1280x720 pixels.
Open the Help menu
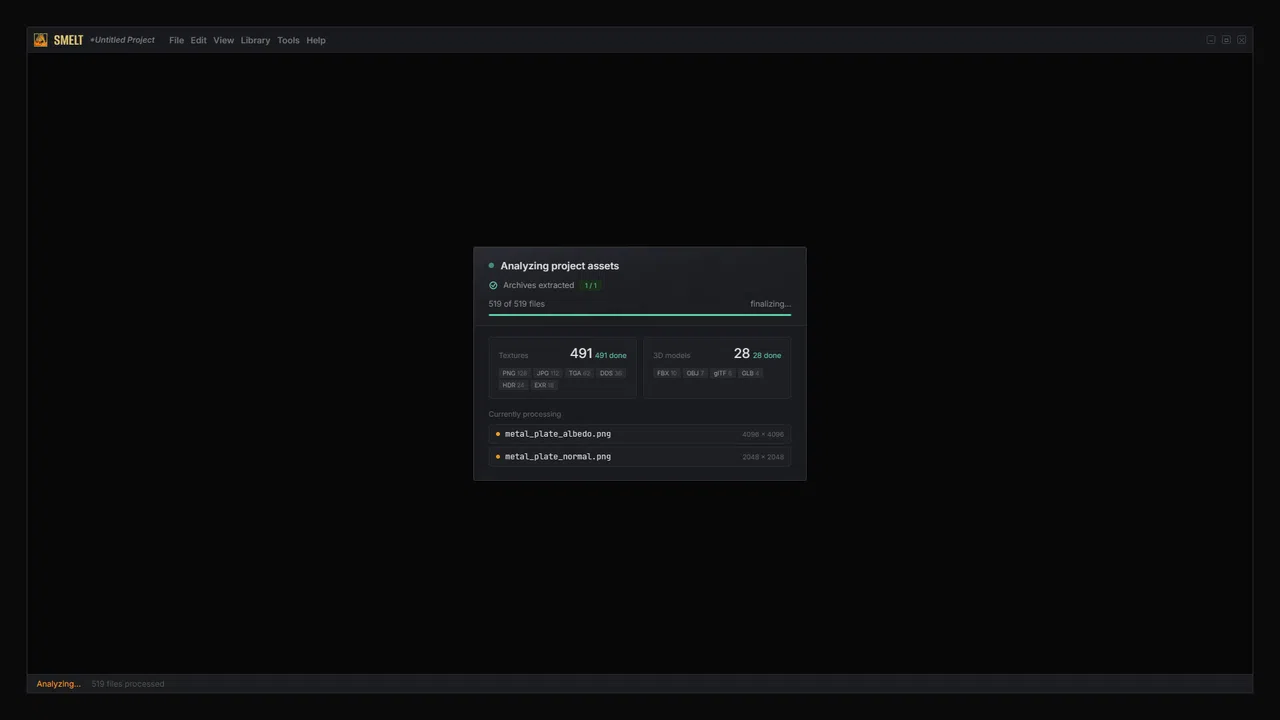tap(316, 40)
